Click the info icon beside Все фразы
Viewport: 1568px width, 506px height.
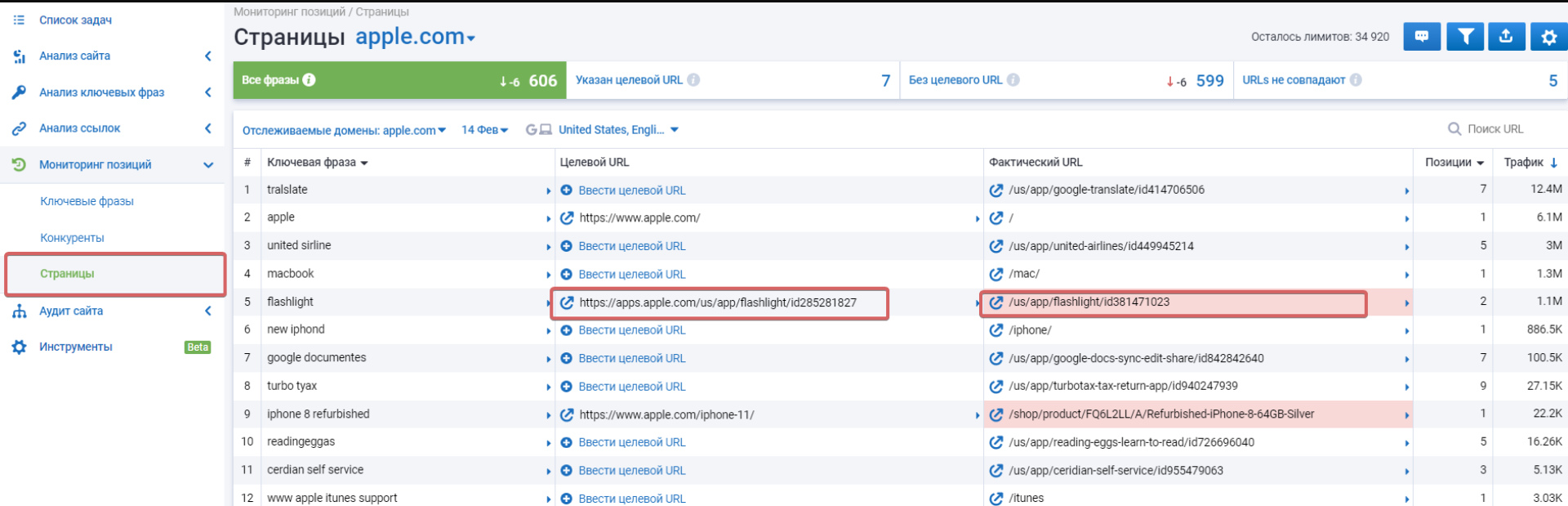pyautogui.click(x=310, y=80)
